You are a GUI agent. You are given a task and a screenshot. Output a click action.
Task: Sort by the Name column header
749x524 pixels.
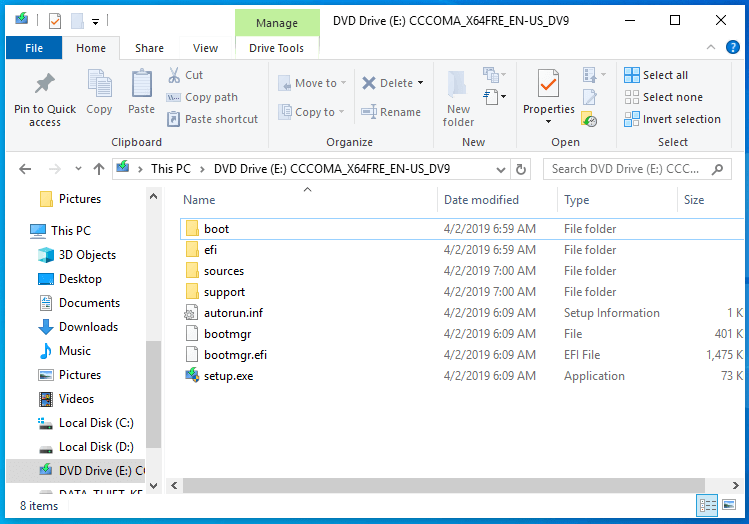pos(199,200)
